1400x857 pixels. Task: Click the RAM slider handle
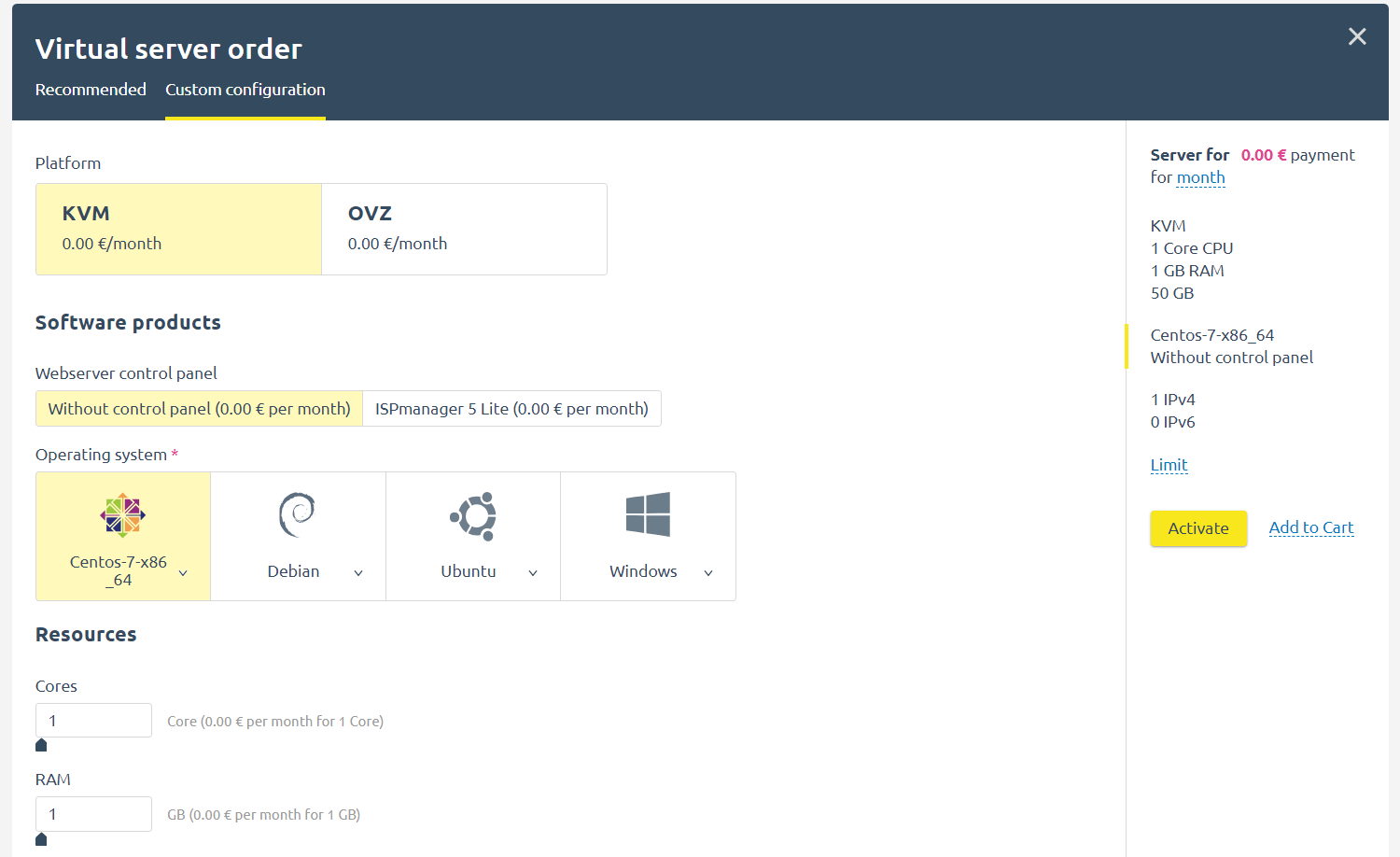click(x=41, y=838)
